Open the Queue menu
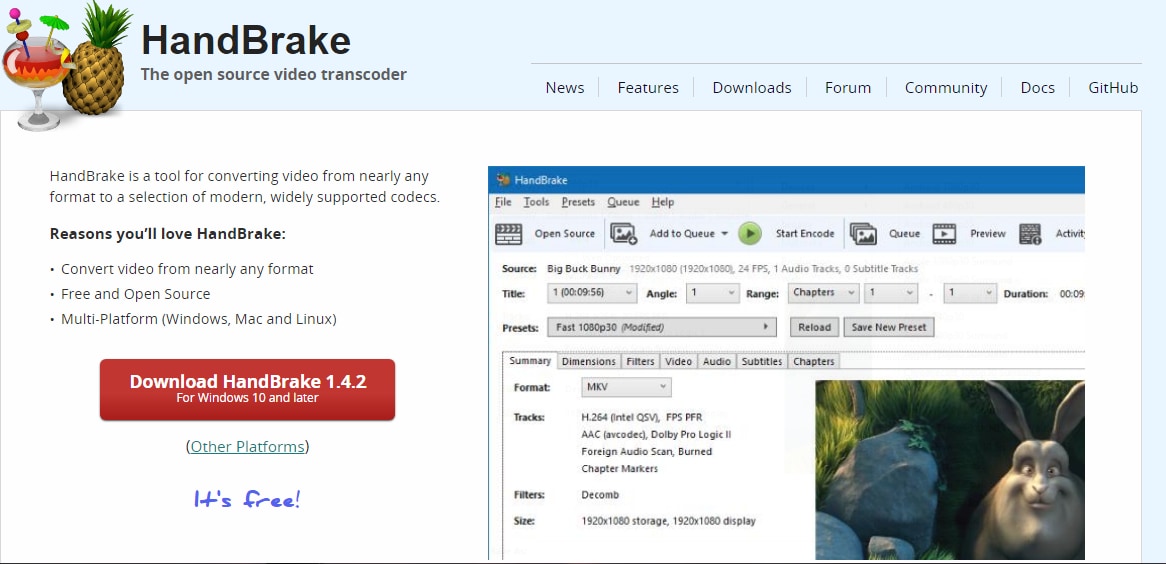This screenshot has height=564, width=1166. [623, 202]
